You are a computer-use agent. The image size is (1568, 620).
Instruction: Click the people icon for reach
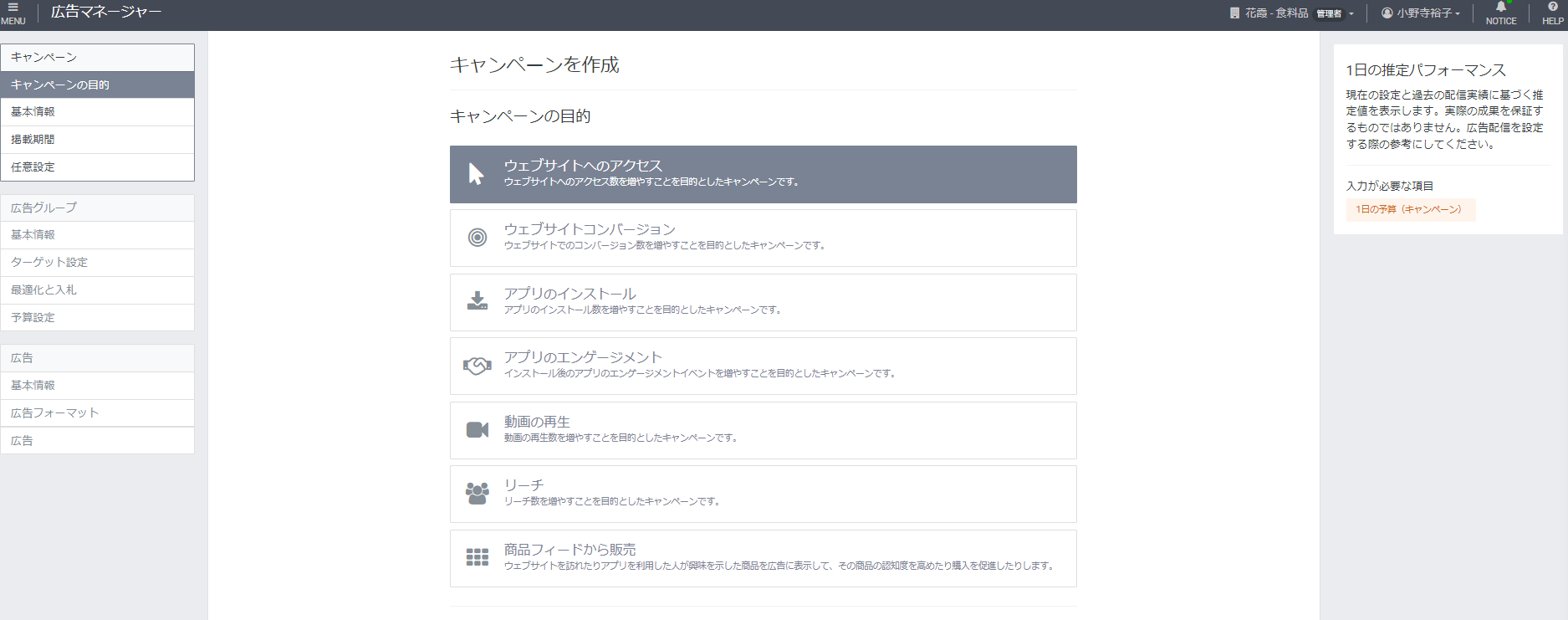[x=477, y=494]
